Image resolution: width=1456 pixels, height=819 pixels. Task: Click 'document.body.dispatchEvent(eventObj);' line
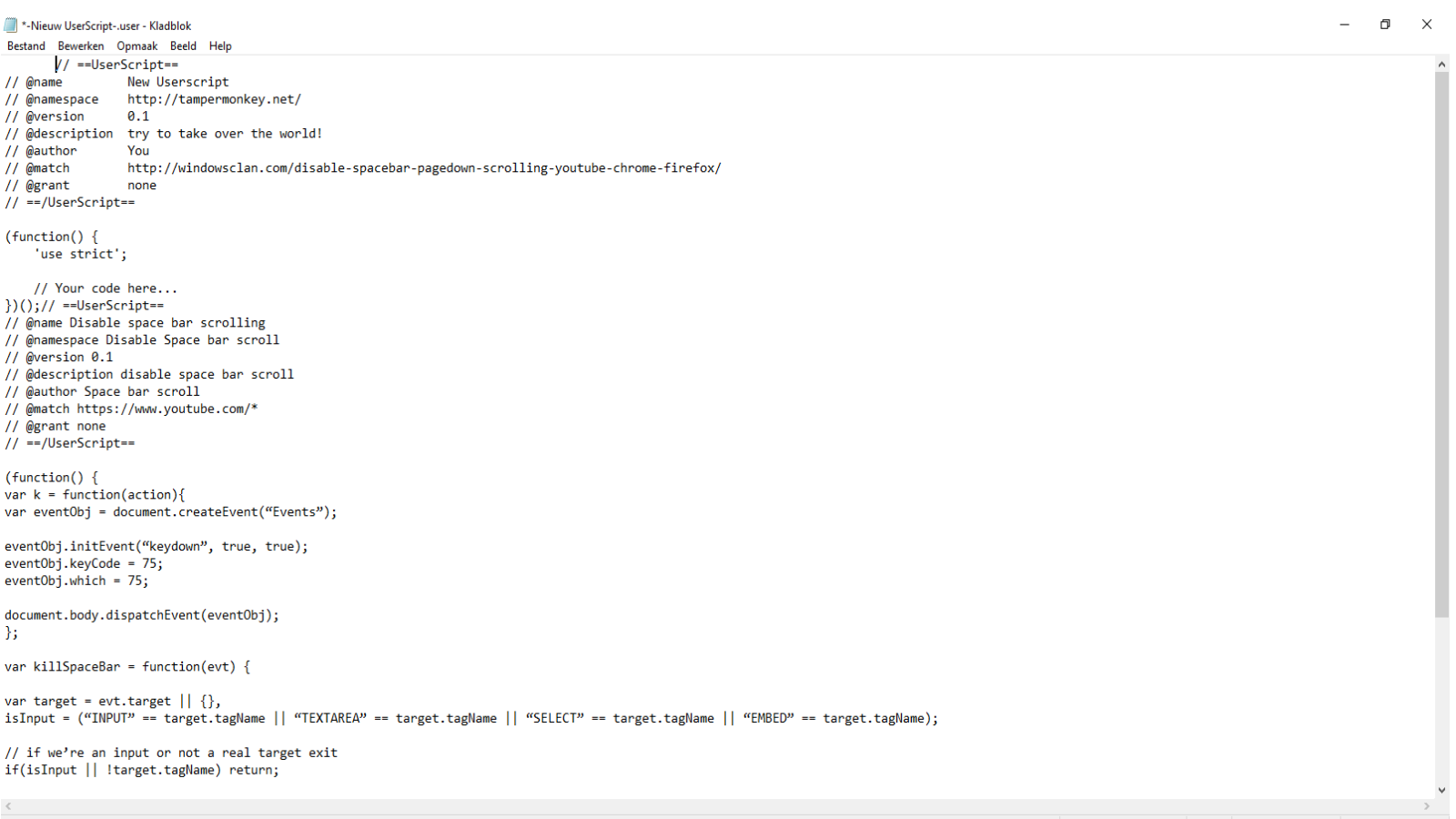(x=142, y=615)
